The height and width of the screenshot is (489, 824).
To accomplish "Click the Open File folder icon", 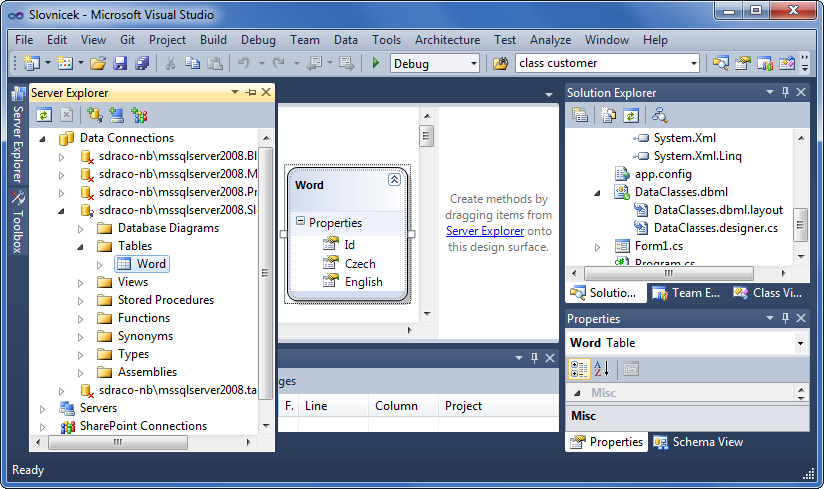I will [98, 63].
